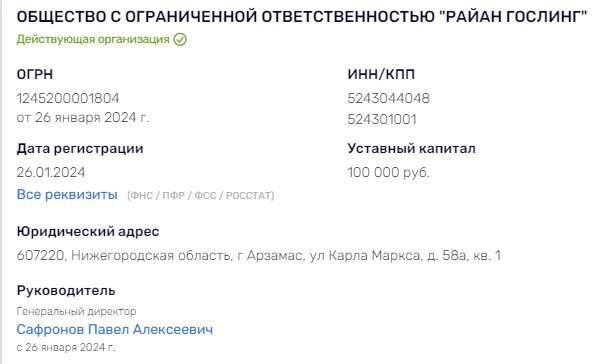Click the КПП value 524301001
Image resolution: width=603 pixels, height=364 pixels.
point(382,119)
